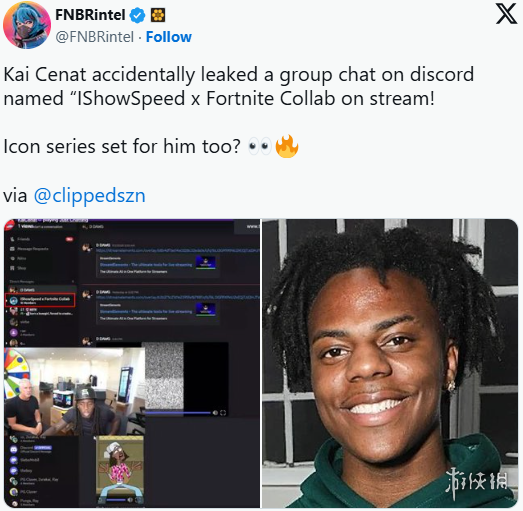Select the red-boxed IShowSpeed x Fortnite Collab chat
Screen dimensions: 523x511
click(x=41, y=300)
